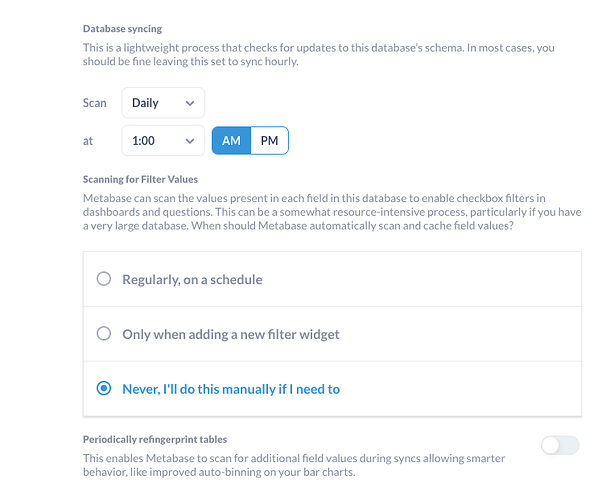602x500 pixels.
Task: Select Never, I'll do this manually radio
Action: point(104,388)
